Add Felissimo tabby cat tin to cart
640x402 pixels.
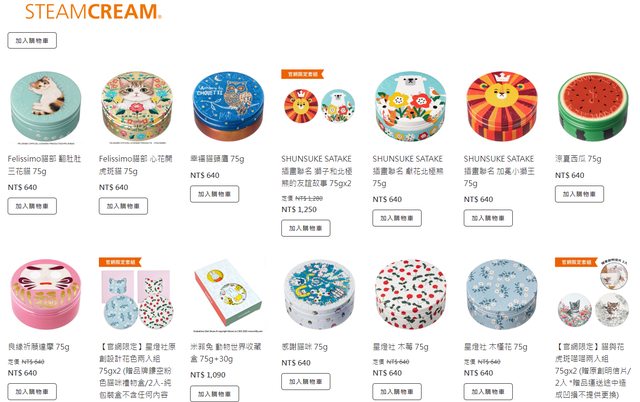tap(123, 206)
